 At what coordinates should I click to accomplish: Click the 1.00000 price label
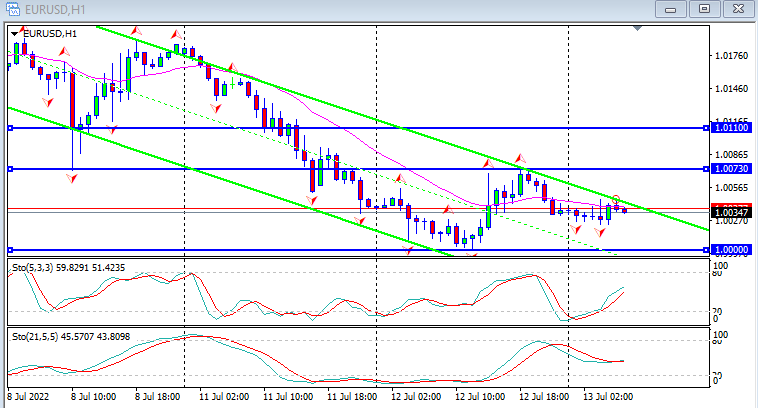click(732, 250)
